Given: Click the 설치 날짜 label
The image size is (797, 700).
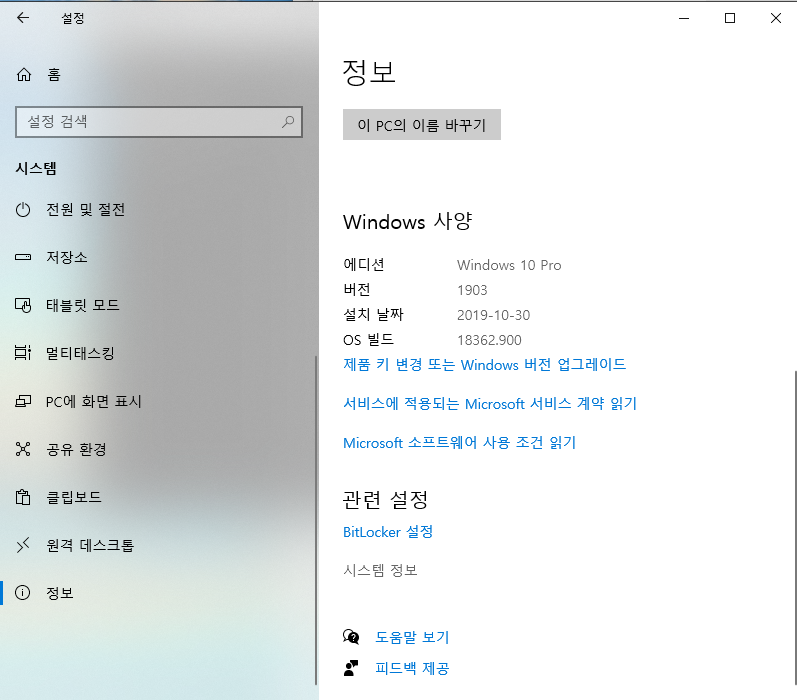Looking at the screenshot, I should coord(373,315).
